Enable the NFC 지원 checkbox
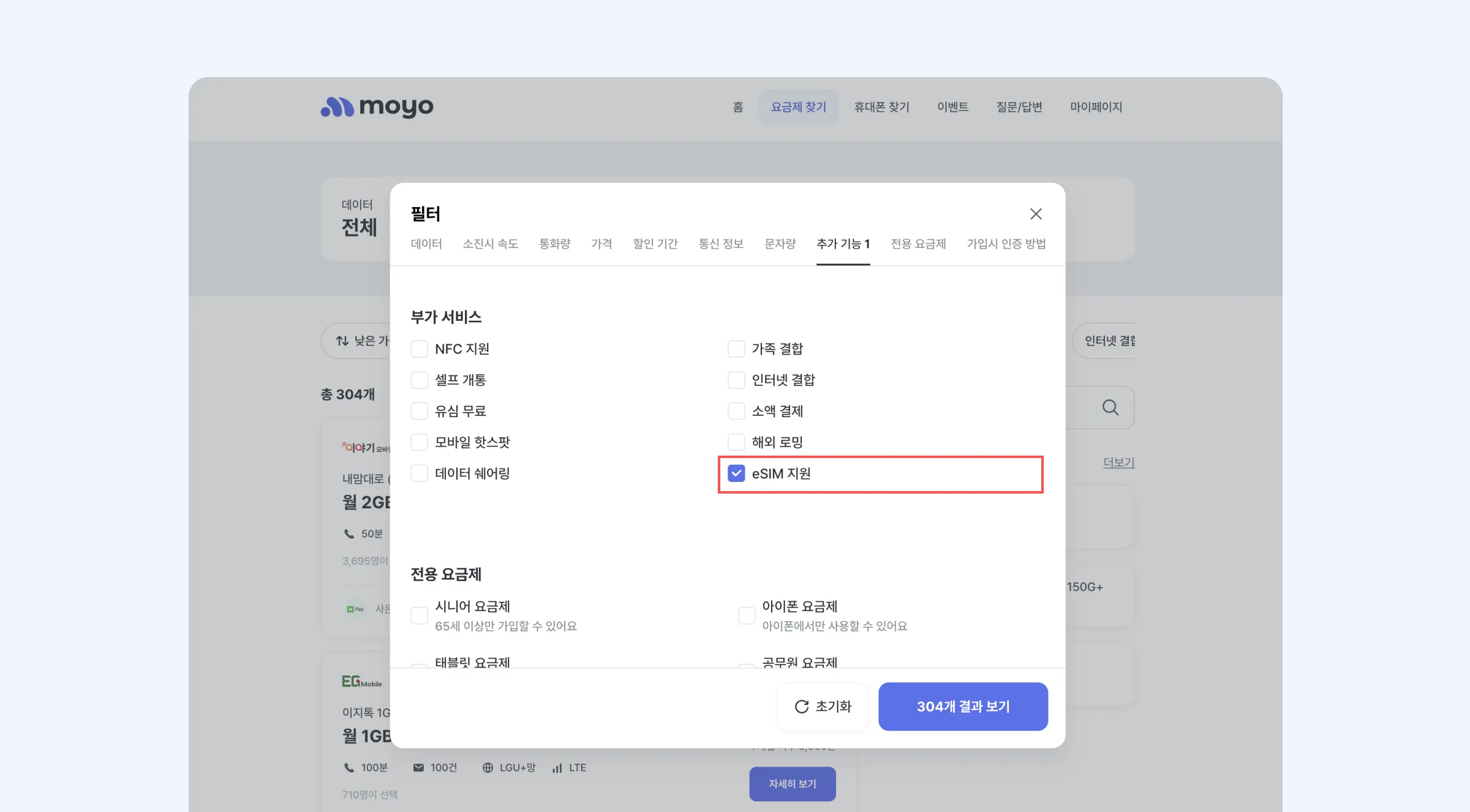The width and height of the screenshot is (1470, 812). [420, 349]
